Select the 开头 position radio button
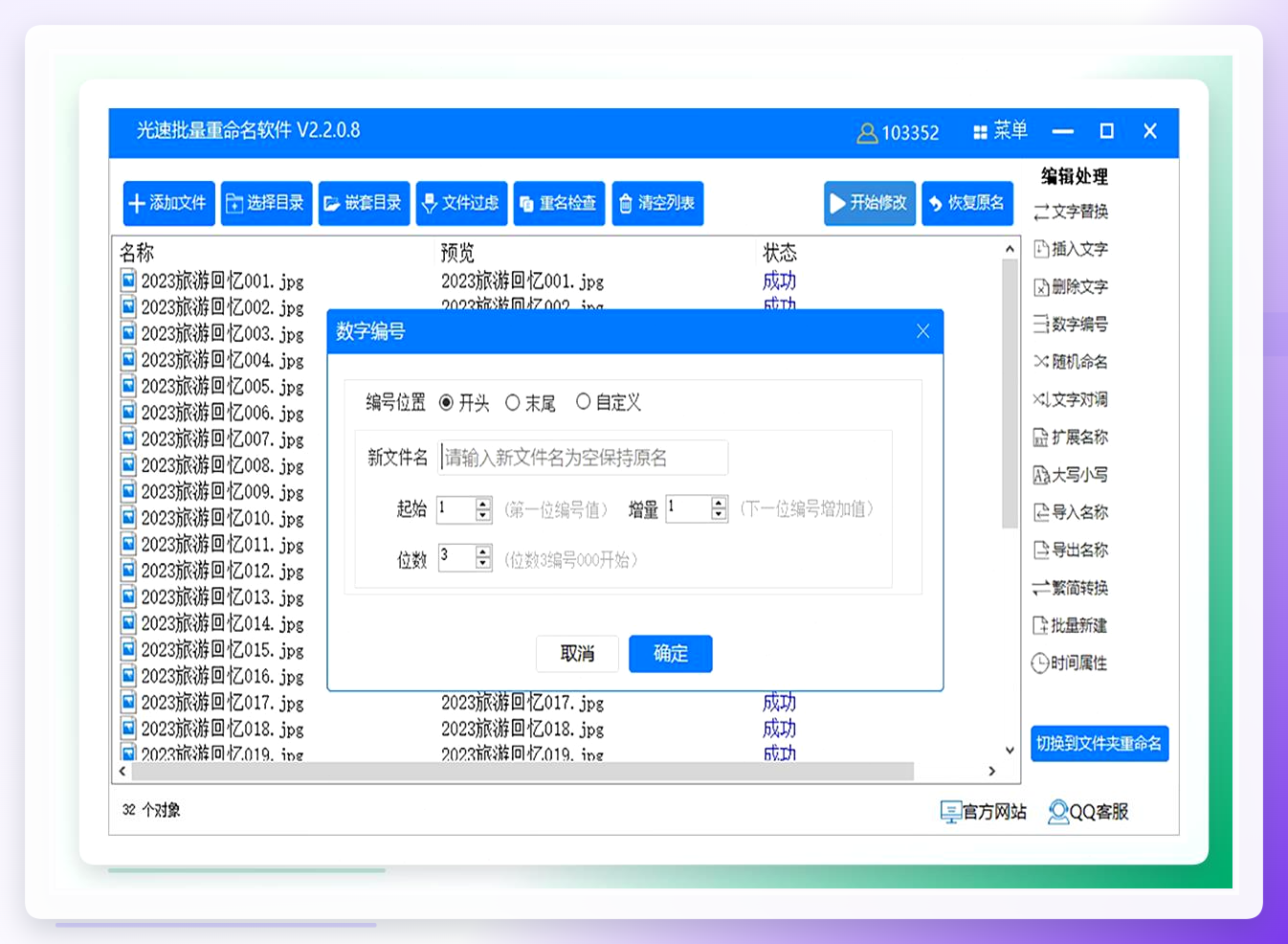This screenshot has height=944, width=1288. click(x=446, y=403)
